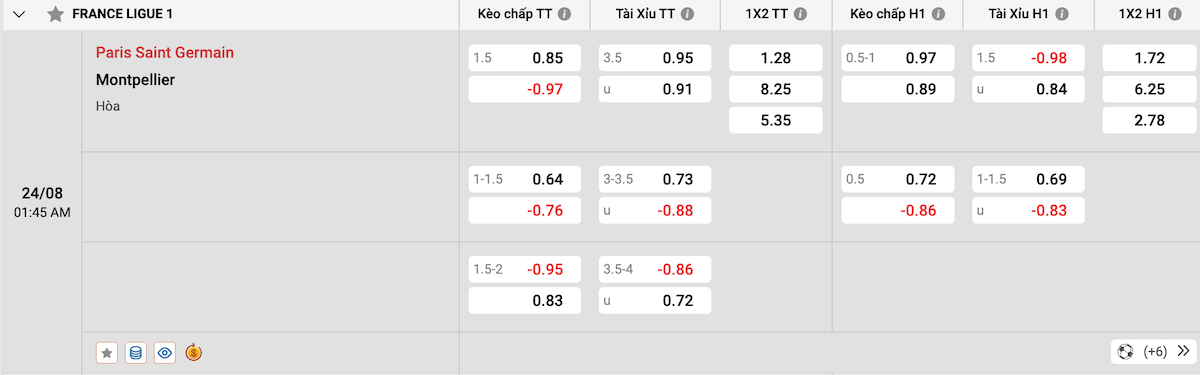
Task: Collapse the France Ligue 1 section chevron
Action: tap(19, 15)
